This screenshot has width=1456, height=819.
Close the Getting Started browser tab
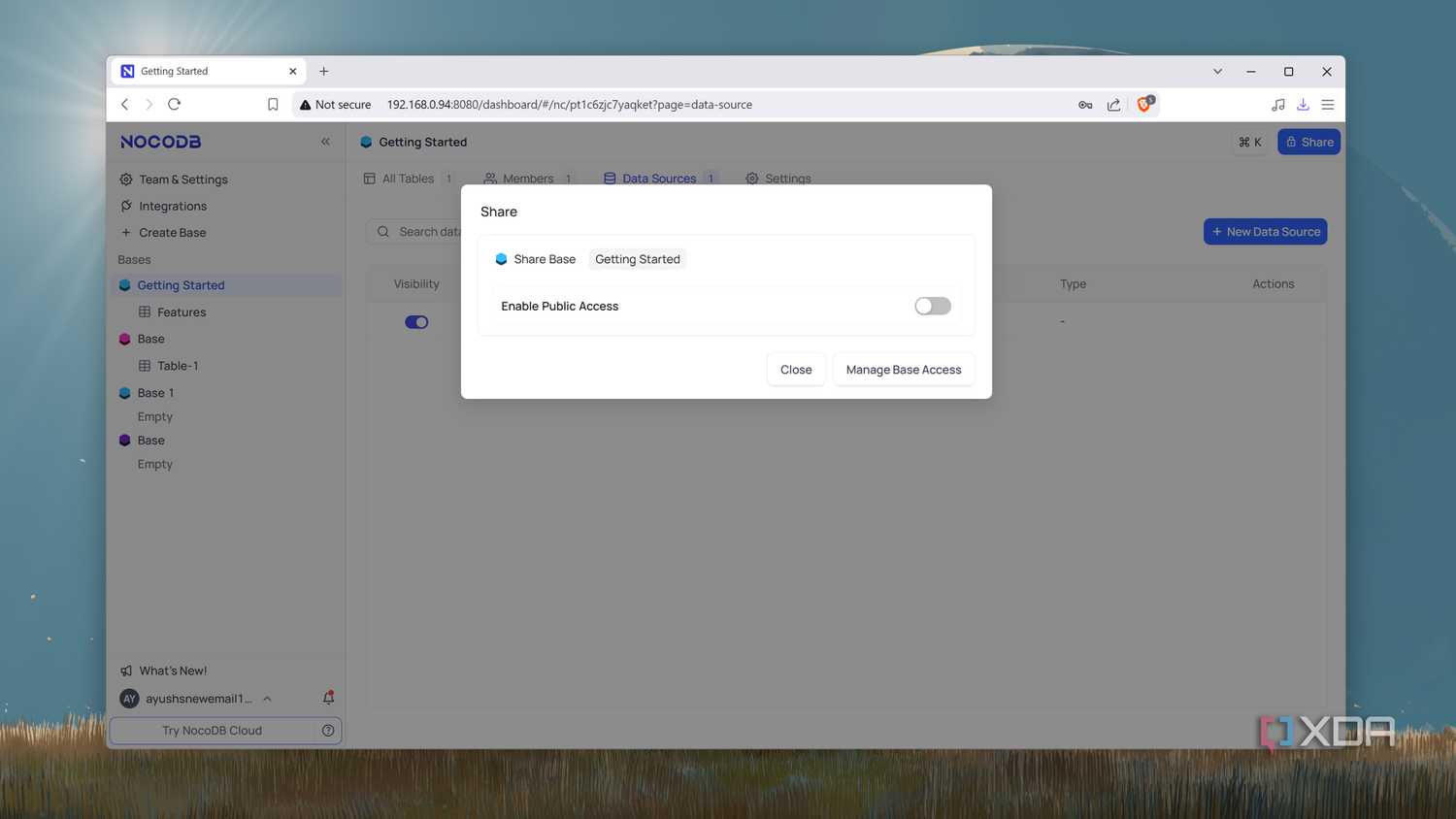(x=292, y=71)
